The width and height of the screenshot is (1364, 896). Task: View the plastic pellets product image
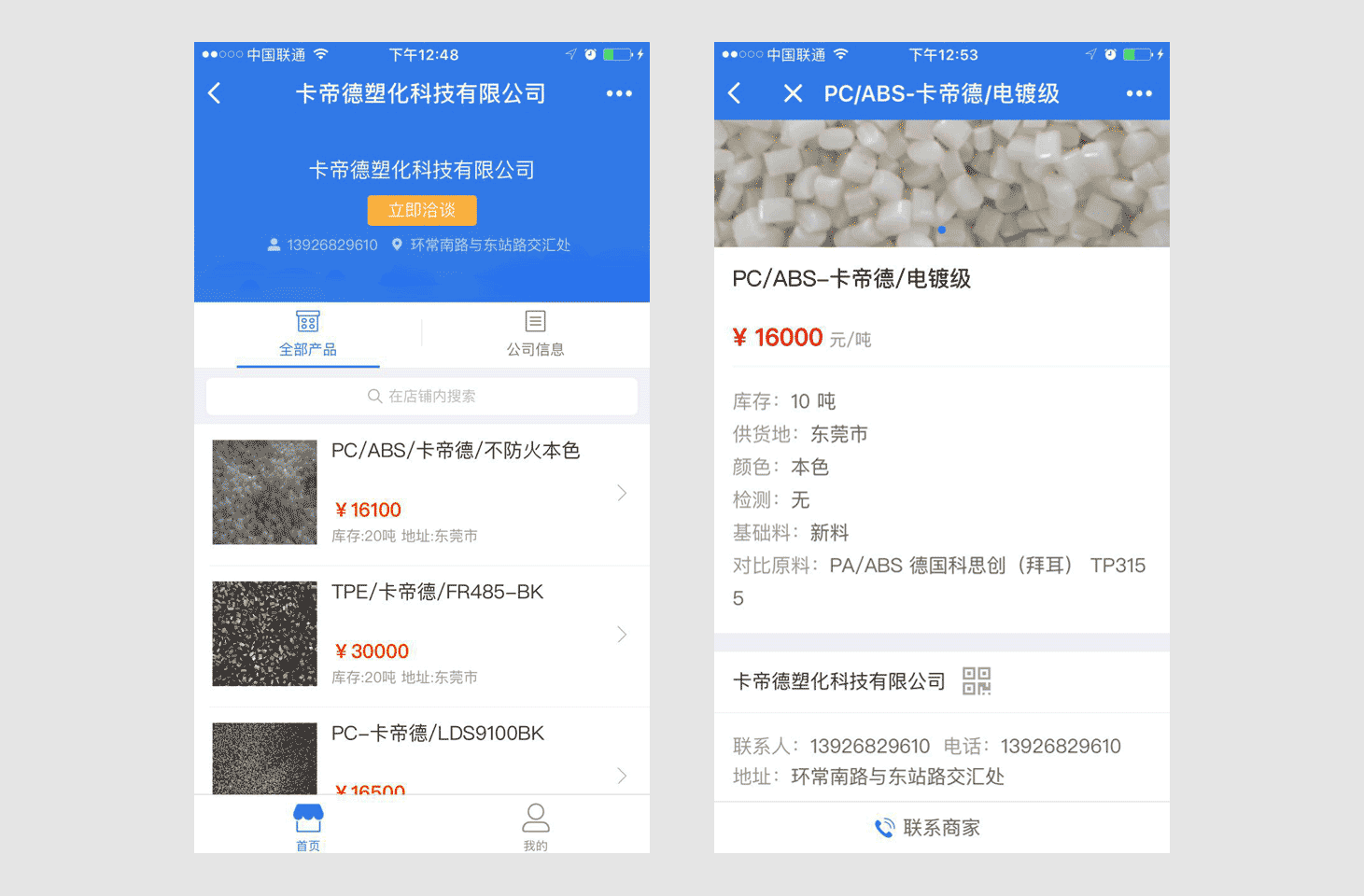(942, 183)
